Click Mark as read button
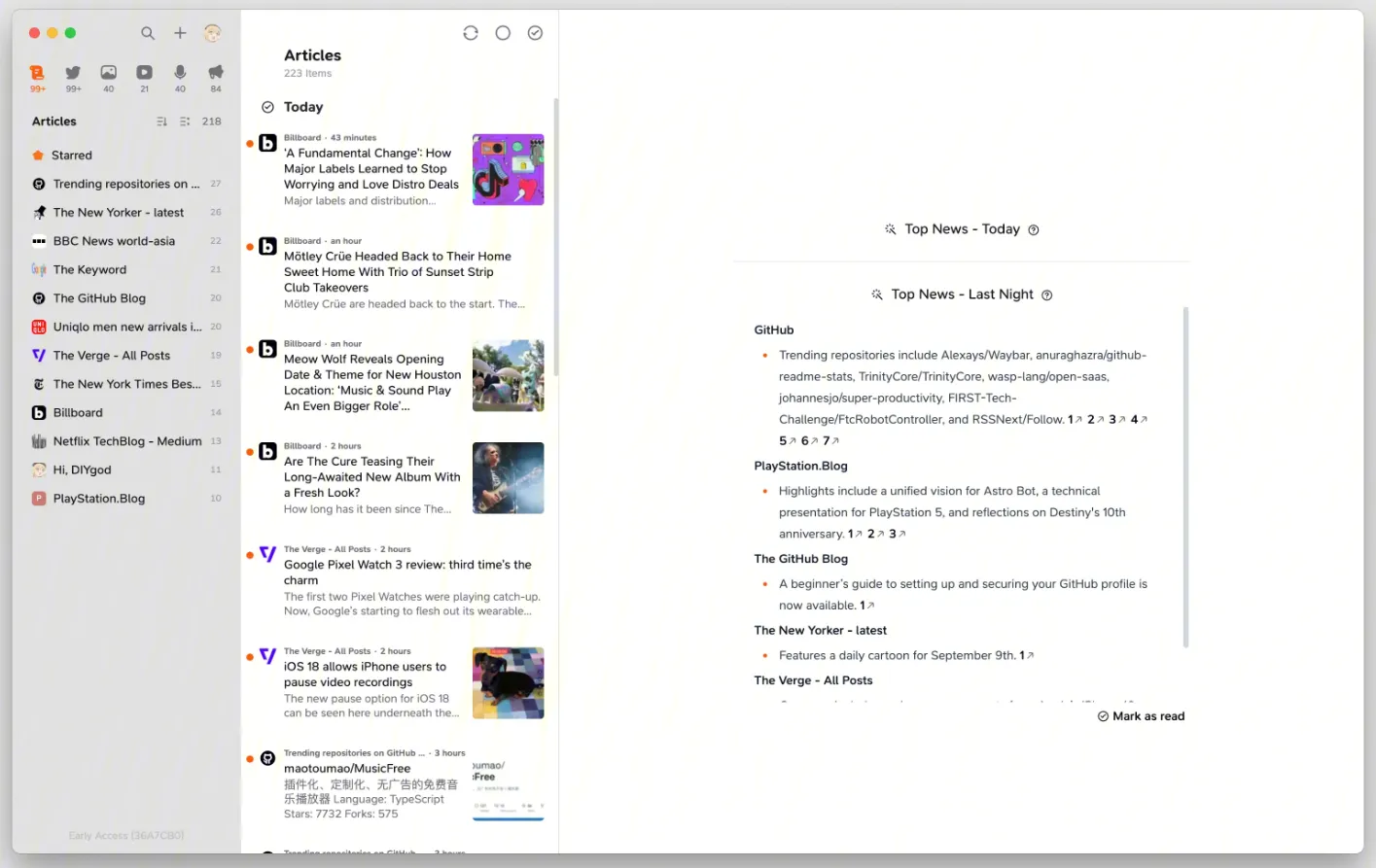Screen dimensions: 1376x868 point(1141,716)
